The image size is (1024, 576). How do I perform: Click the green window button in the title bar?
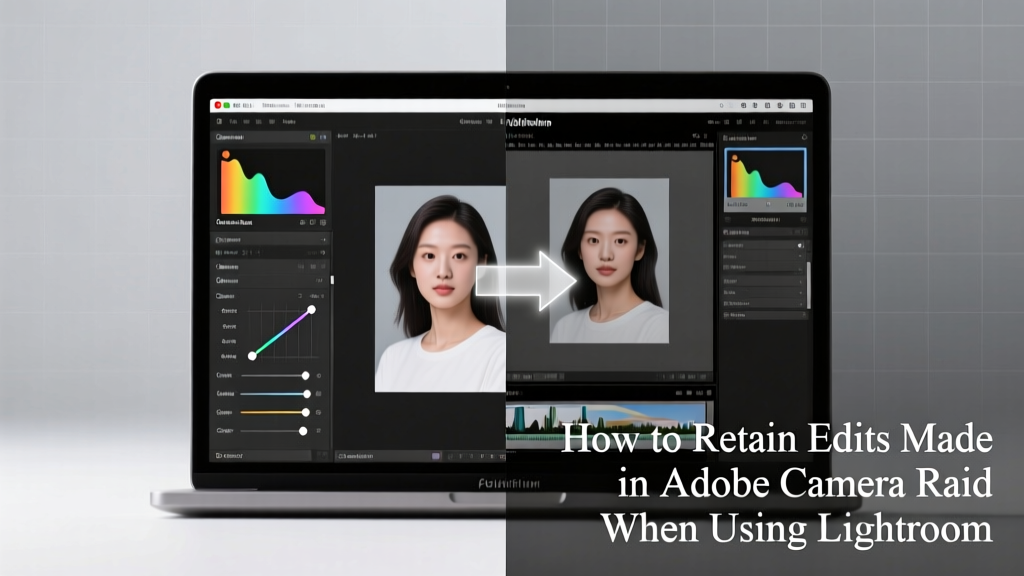[x=227, y=105]
